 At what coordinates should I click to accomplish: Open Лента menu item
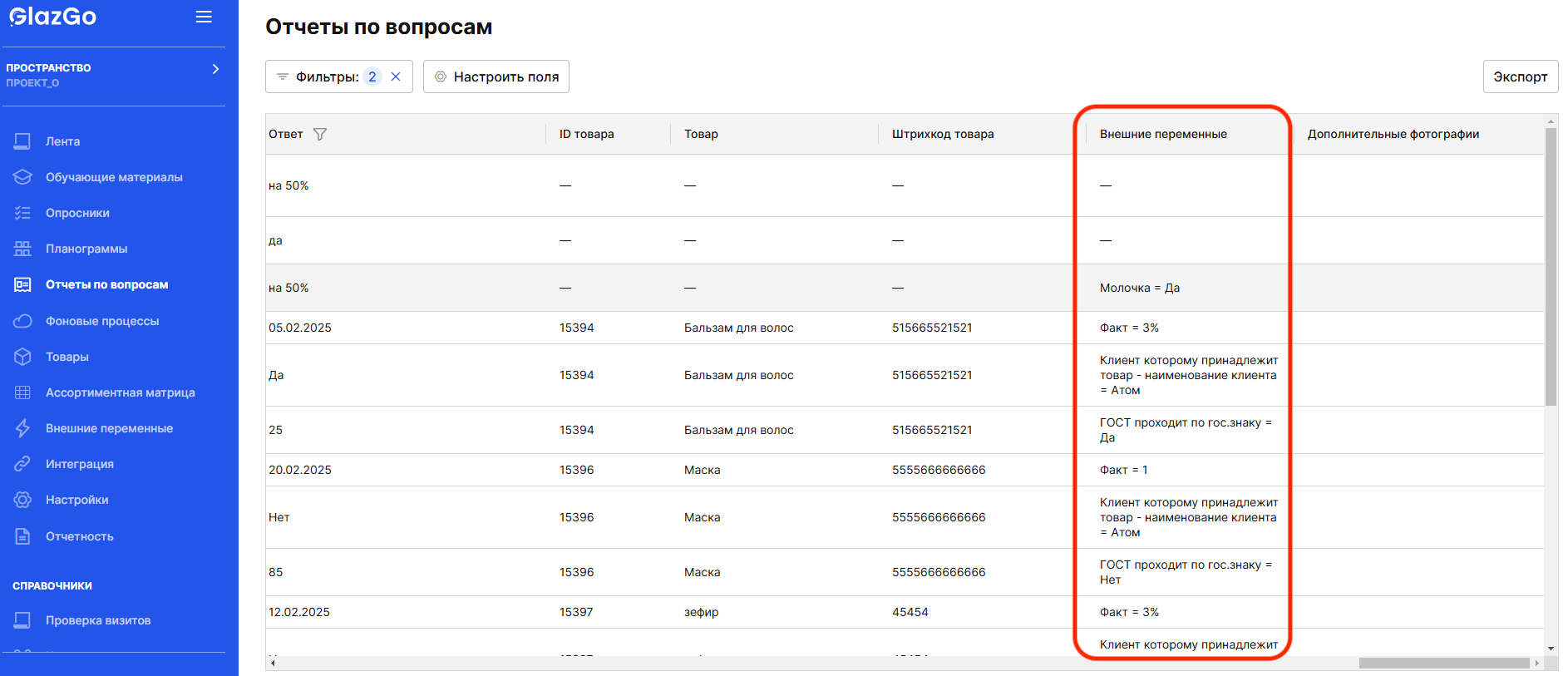(x=62, y=141)
